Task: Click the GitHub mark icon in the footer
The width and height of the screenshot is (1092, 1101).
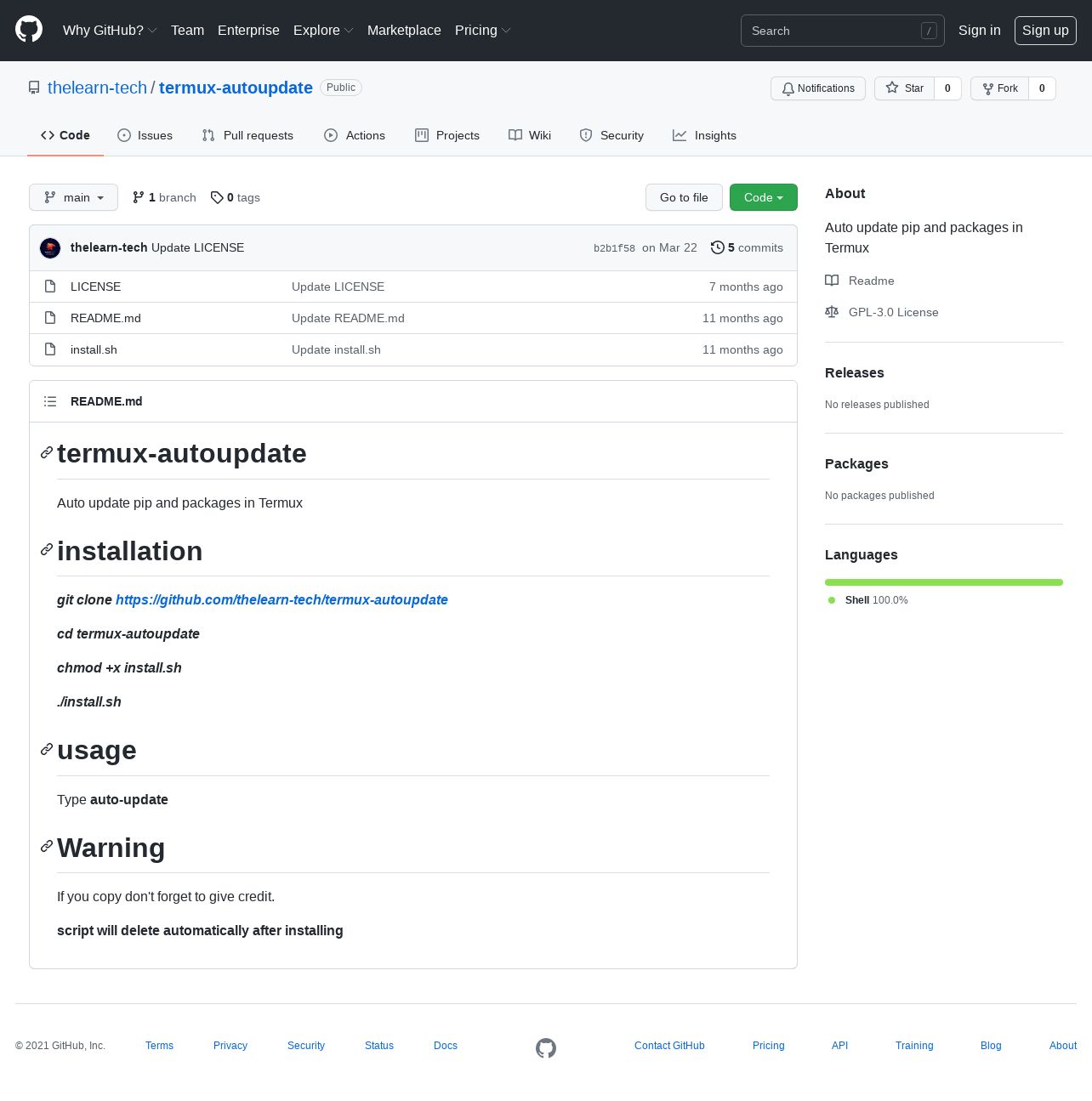Action: 546,1048
